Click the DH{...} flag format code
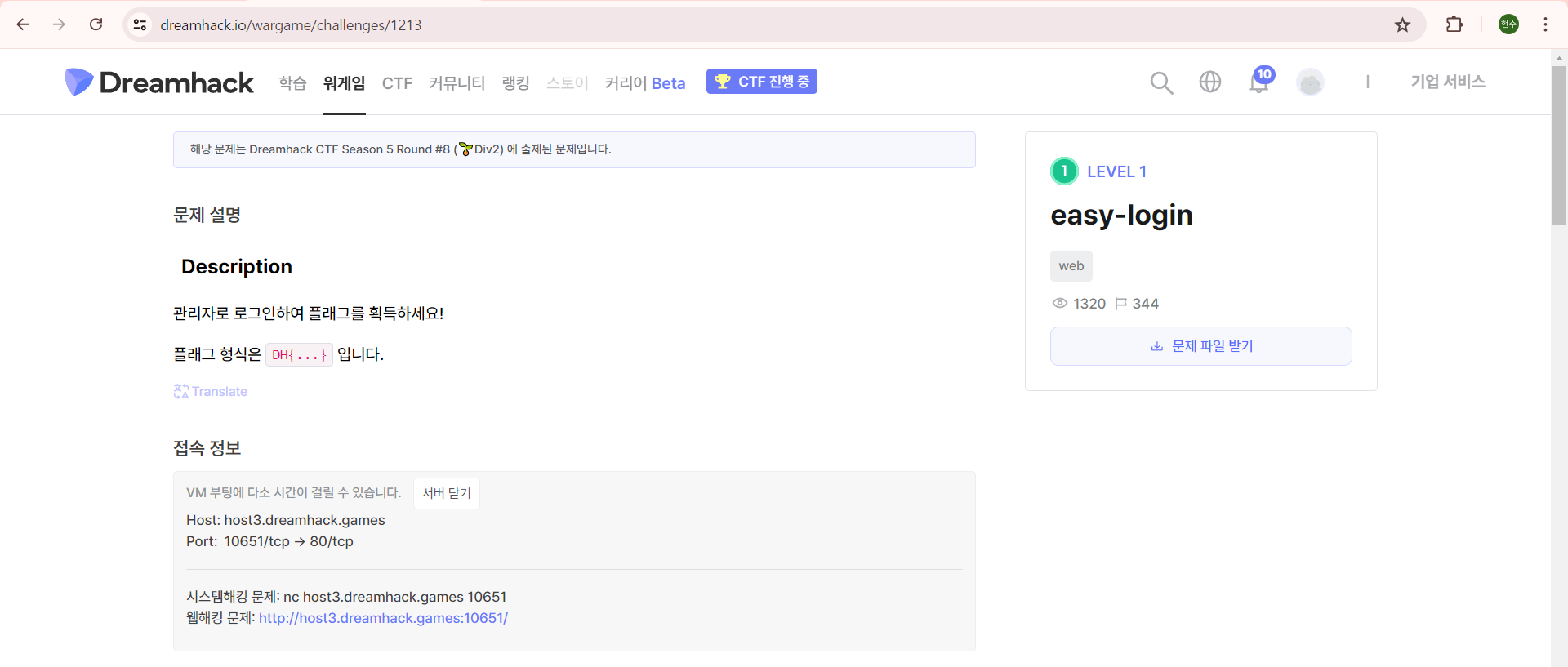The height and width of the screenshot is (667, 1568). coord(299,355)
